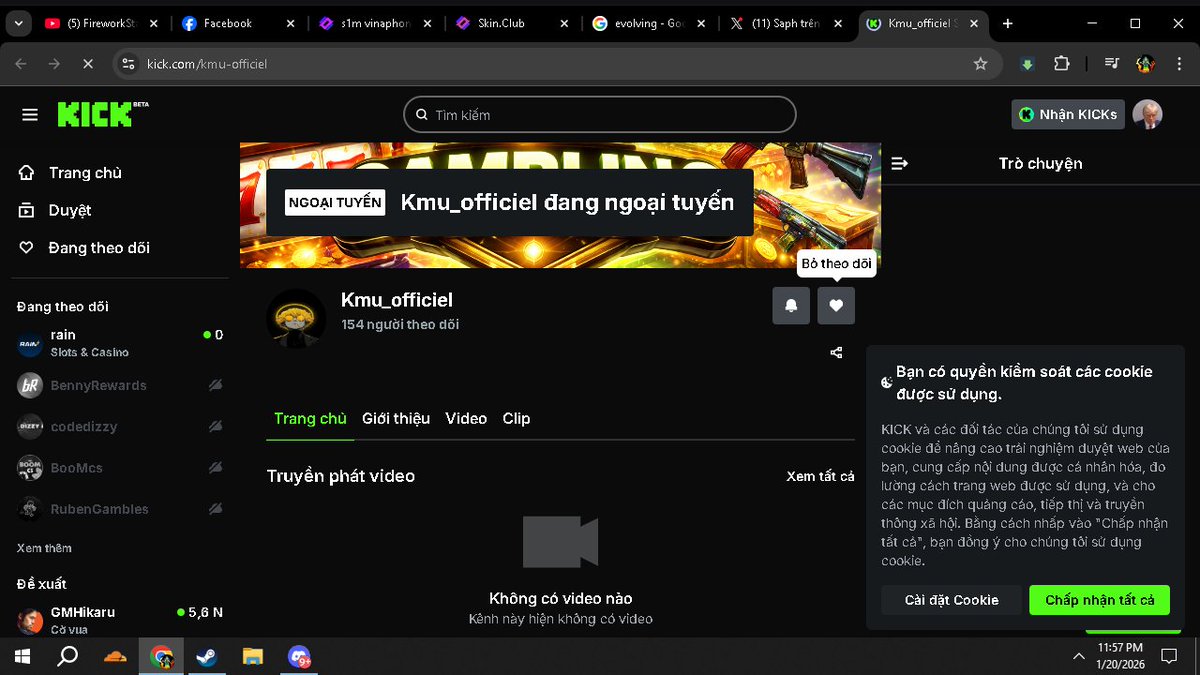Screen dimensions: 1200x675
Task: Open BennyRewards channel in sidebar
Action: pyautogui.click(x=120, y=385)
